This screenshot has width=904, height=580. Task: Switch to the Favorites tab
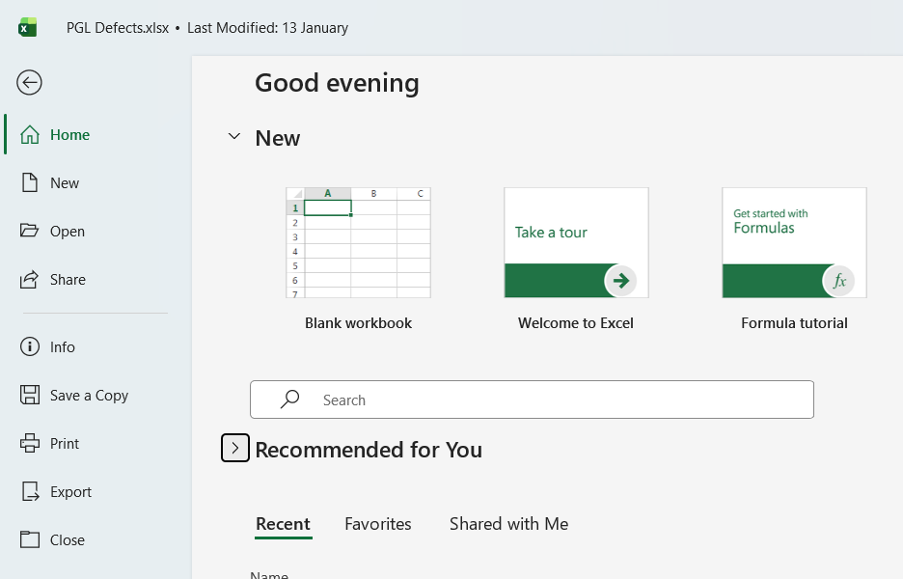point(378,523)
